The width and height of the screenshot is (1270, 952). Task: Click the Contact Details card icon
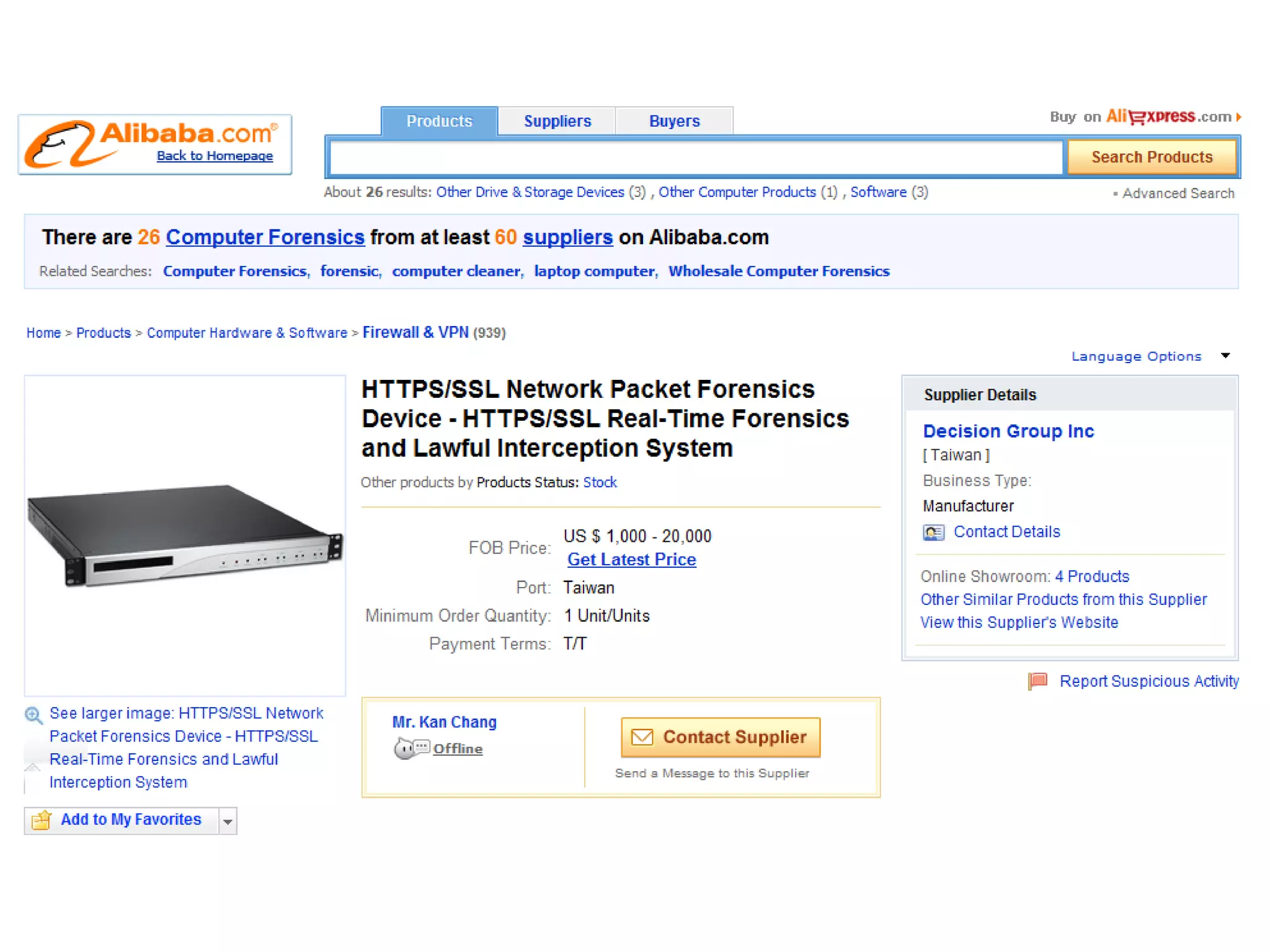(x=933, y=532)
